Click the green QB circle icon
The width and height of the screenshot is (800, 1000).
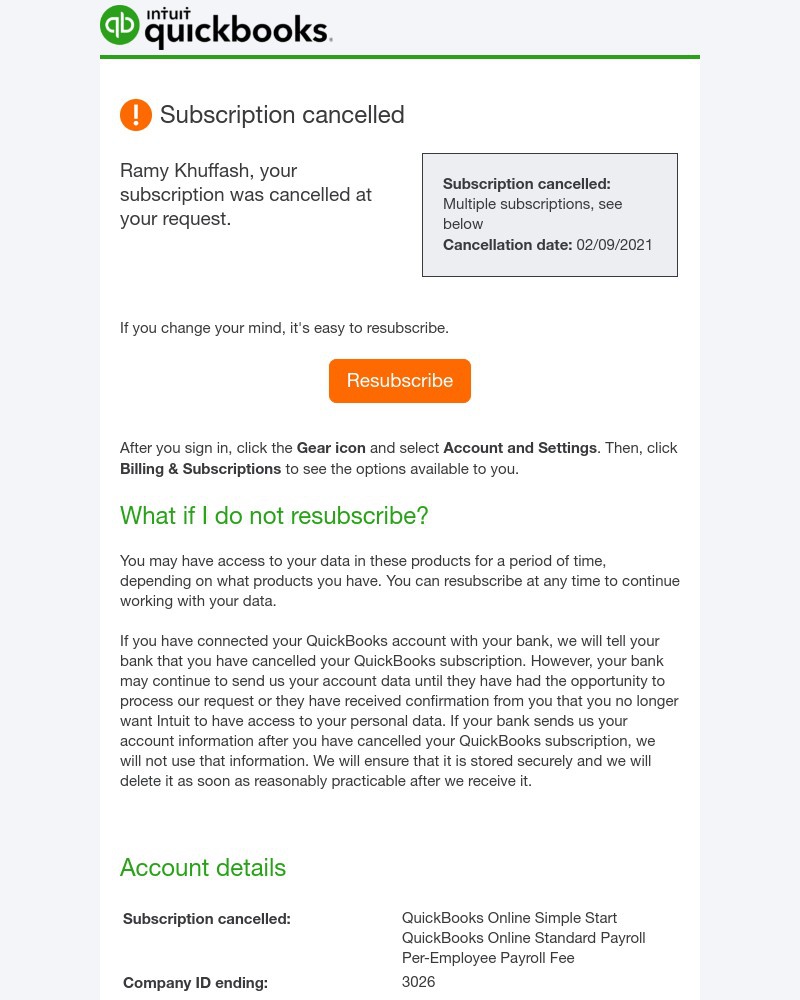coord(119,27)
